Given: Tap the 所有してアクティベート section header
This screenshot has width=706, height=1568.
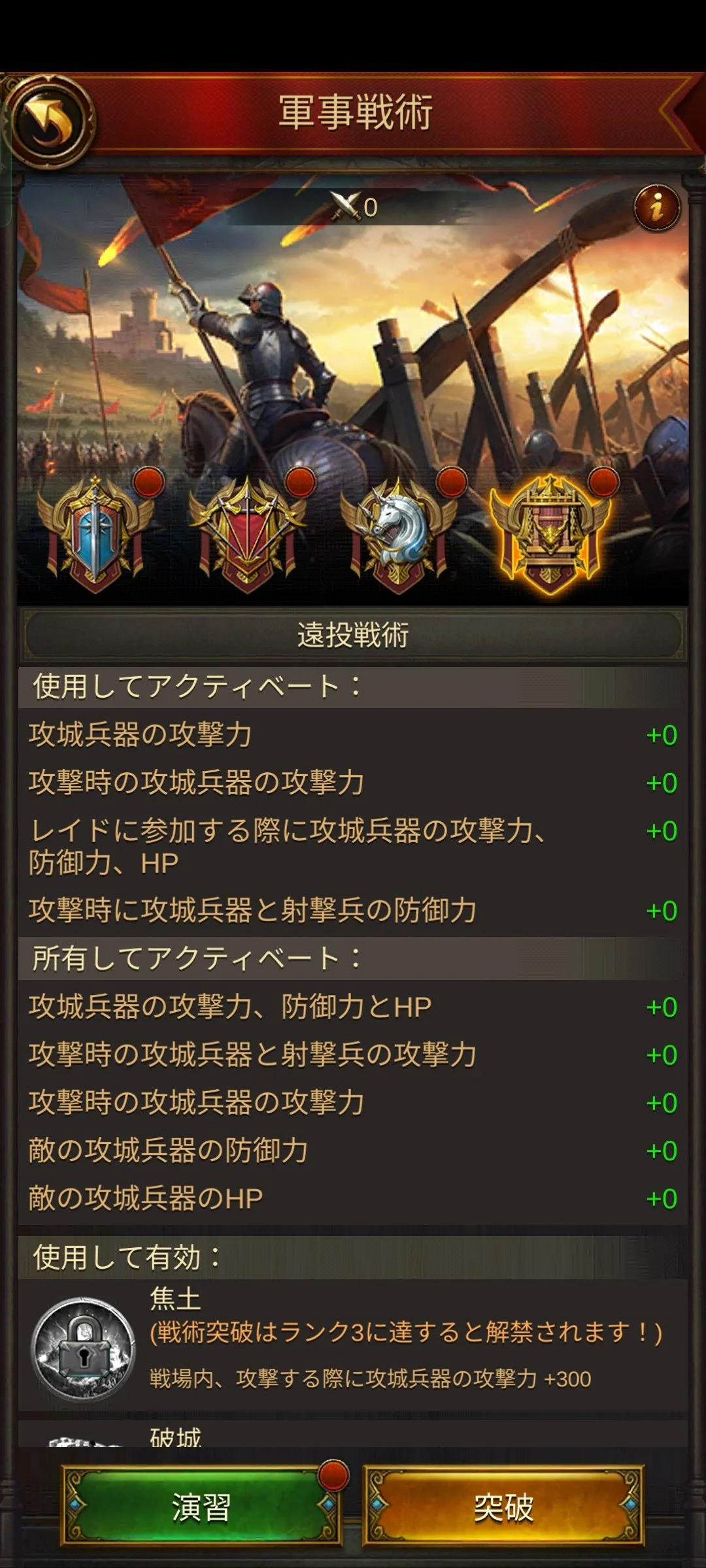Looking at the screenshot, I should pos(353,959).
